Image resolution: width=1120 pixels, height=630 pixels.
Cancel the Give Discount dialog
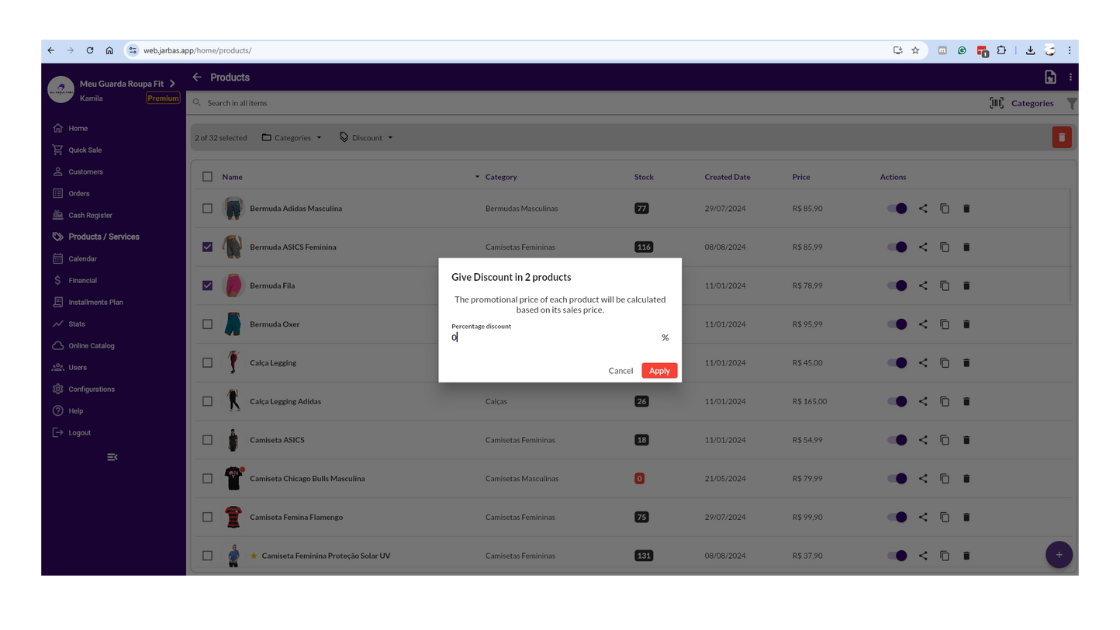pyautogui.click(x=620, y=371)
